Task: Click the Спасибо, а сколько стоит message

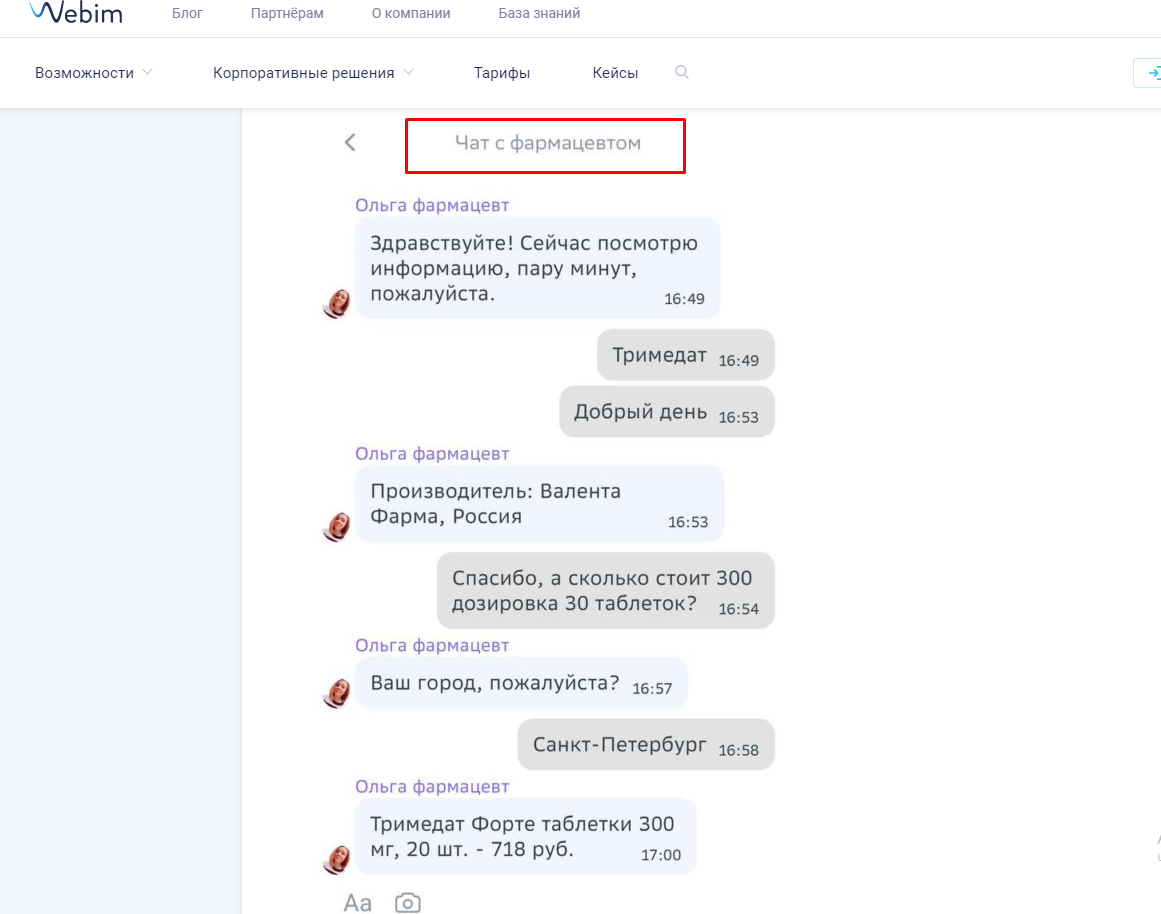Action: (x=606, y=590)
